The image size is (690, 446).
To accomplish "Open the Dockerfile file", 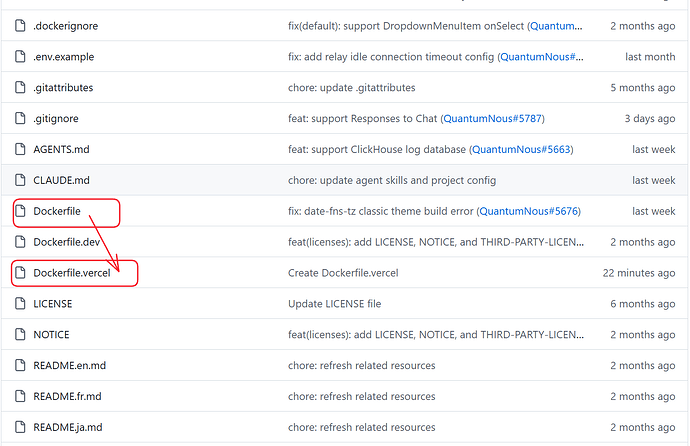I will point(57,211).
